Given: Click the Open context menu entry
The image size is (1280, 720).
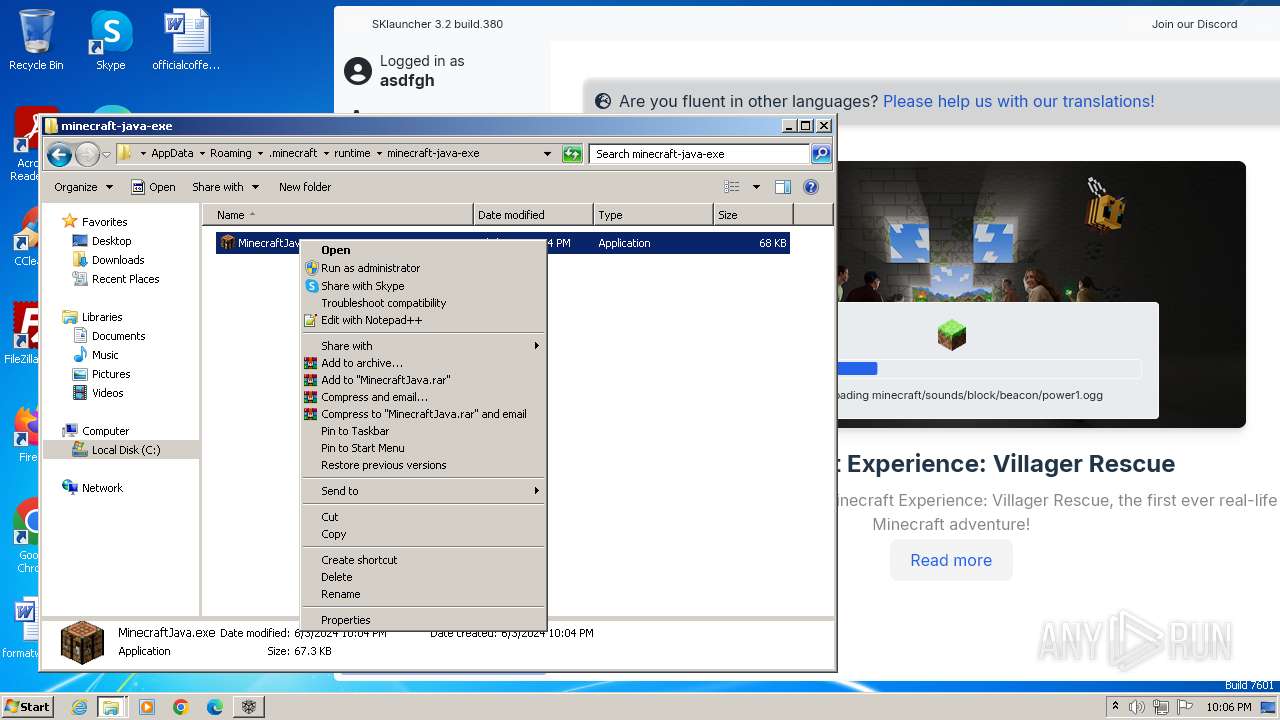Looking at the screenshot, I should click(424, 250).
